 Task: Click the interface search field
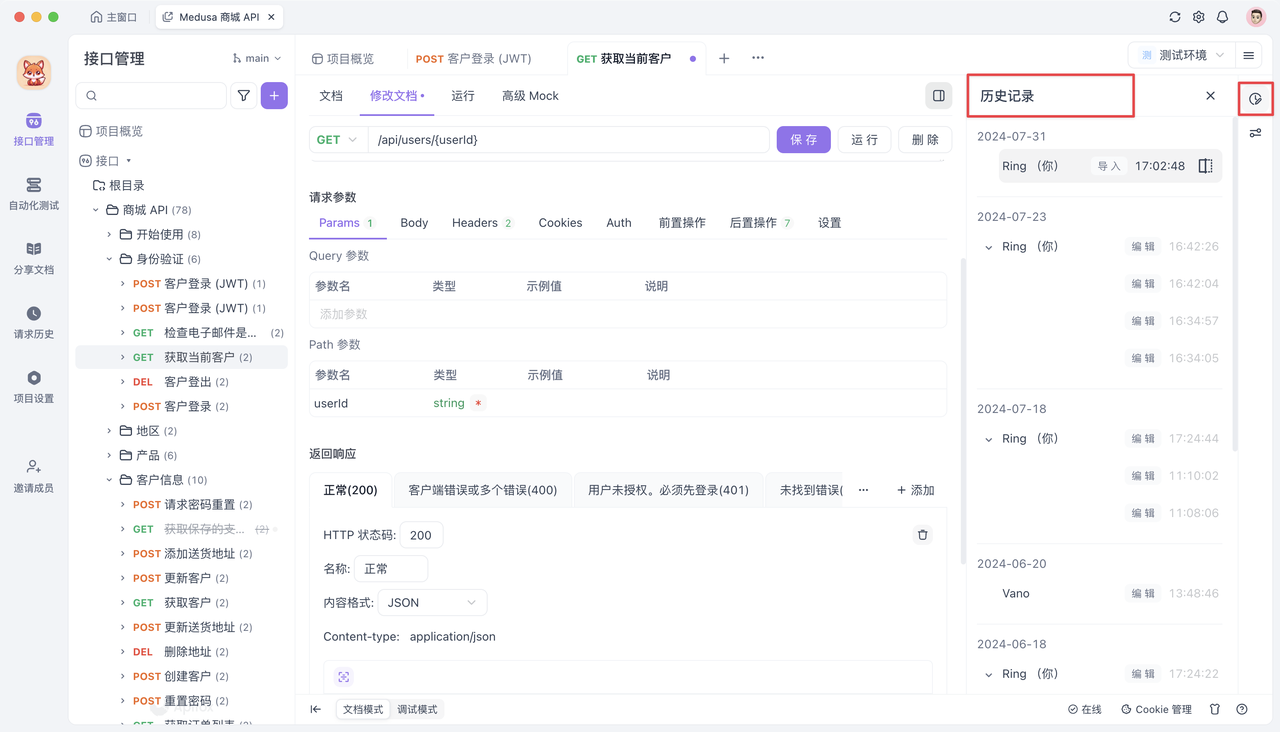tap(151, 96)
